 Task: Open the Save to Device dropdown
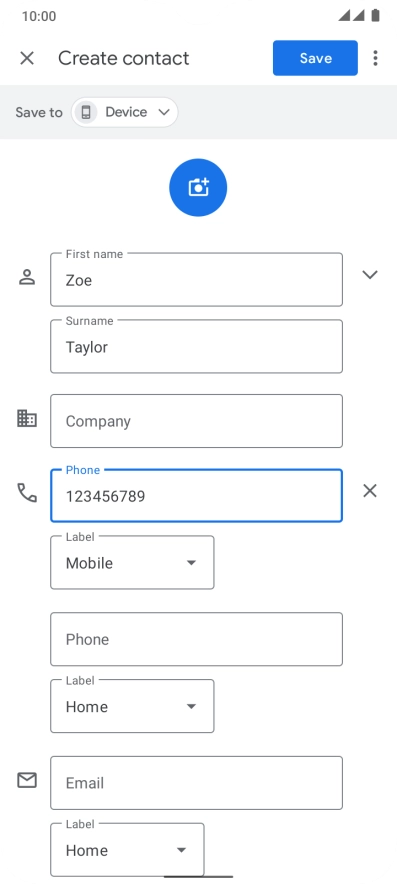click(125, 112)
